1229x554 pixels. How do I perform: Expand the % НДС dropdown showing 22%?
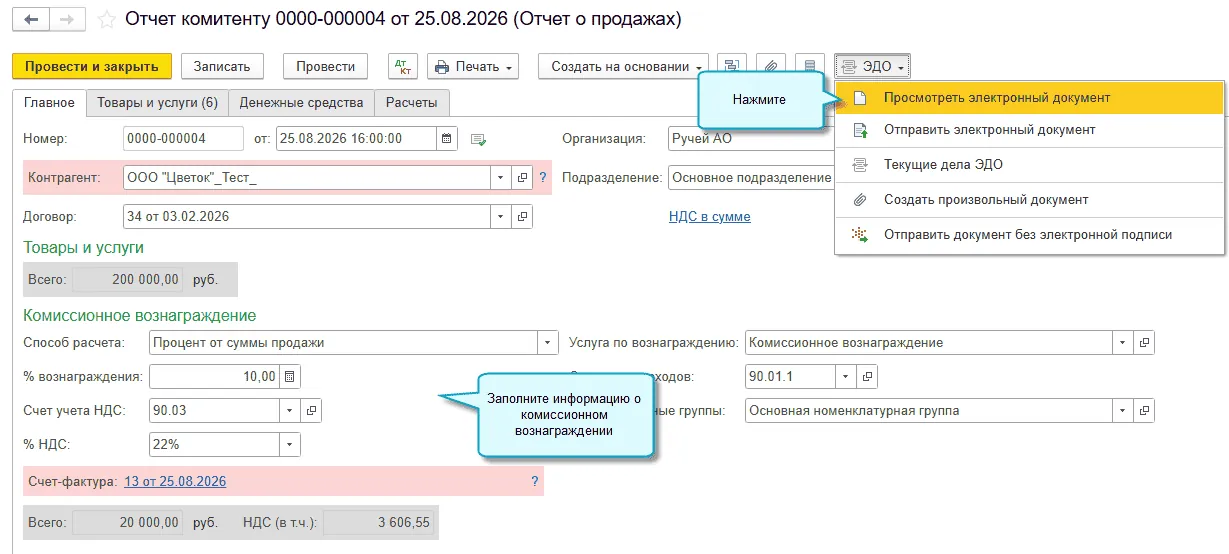coord(289,444)
